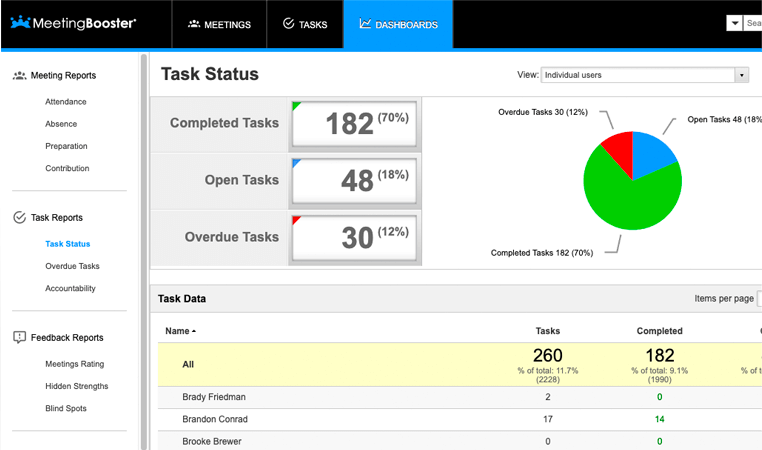
Task: Click the Dashboards chart icon in top bar
Action: coord(365,24)
